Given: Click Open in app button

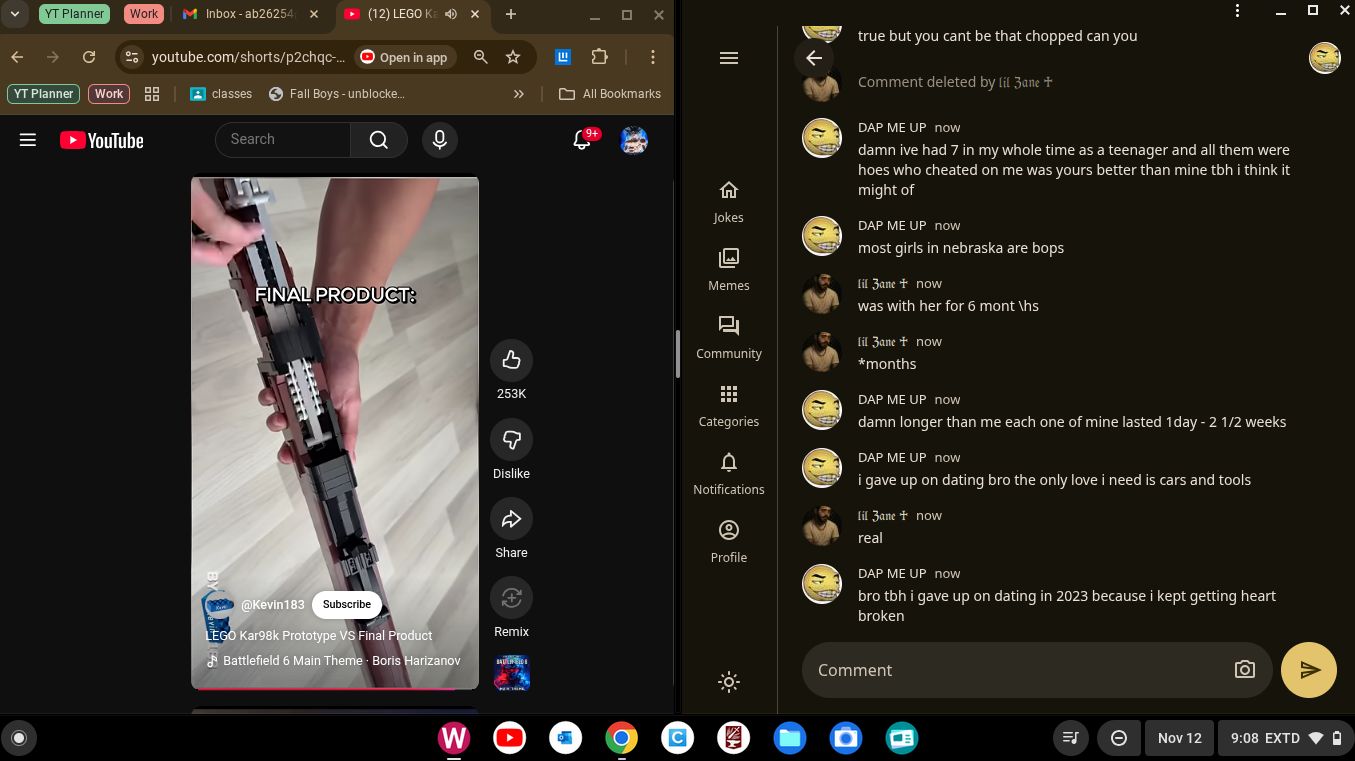Looking at the screenshot, I should click(404, 57).
